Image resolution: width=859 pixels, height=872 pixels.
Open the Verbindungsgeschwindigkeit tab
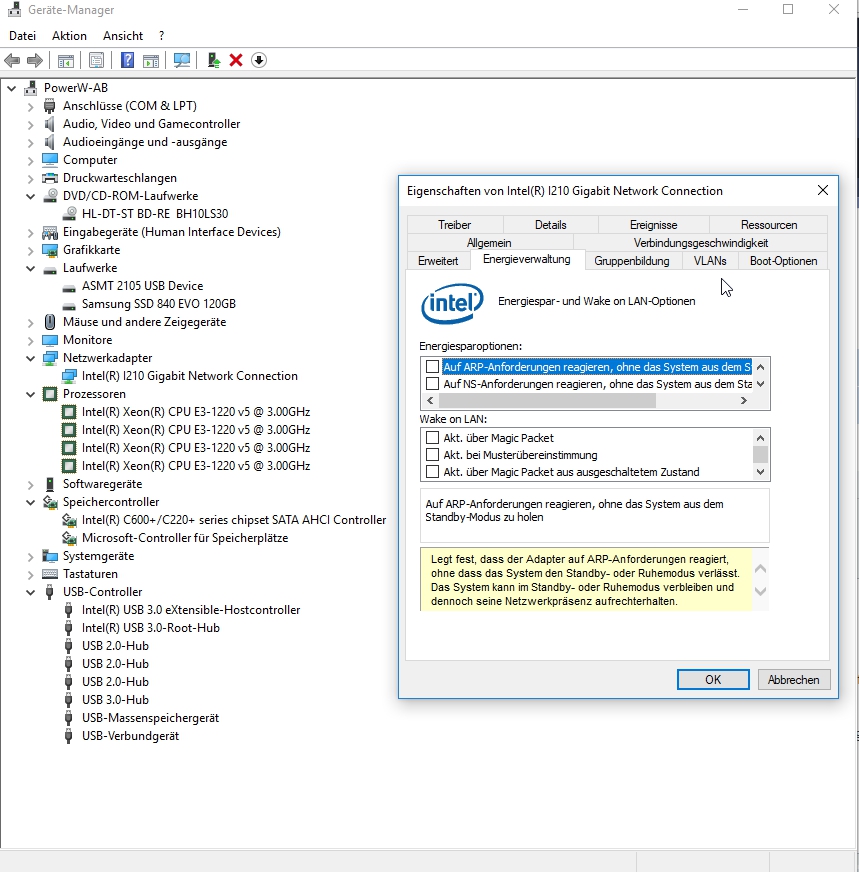click(701, 243)
